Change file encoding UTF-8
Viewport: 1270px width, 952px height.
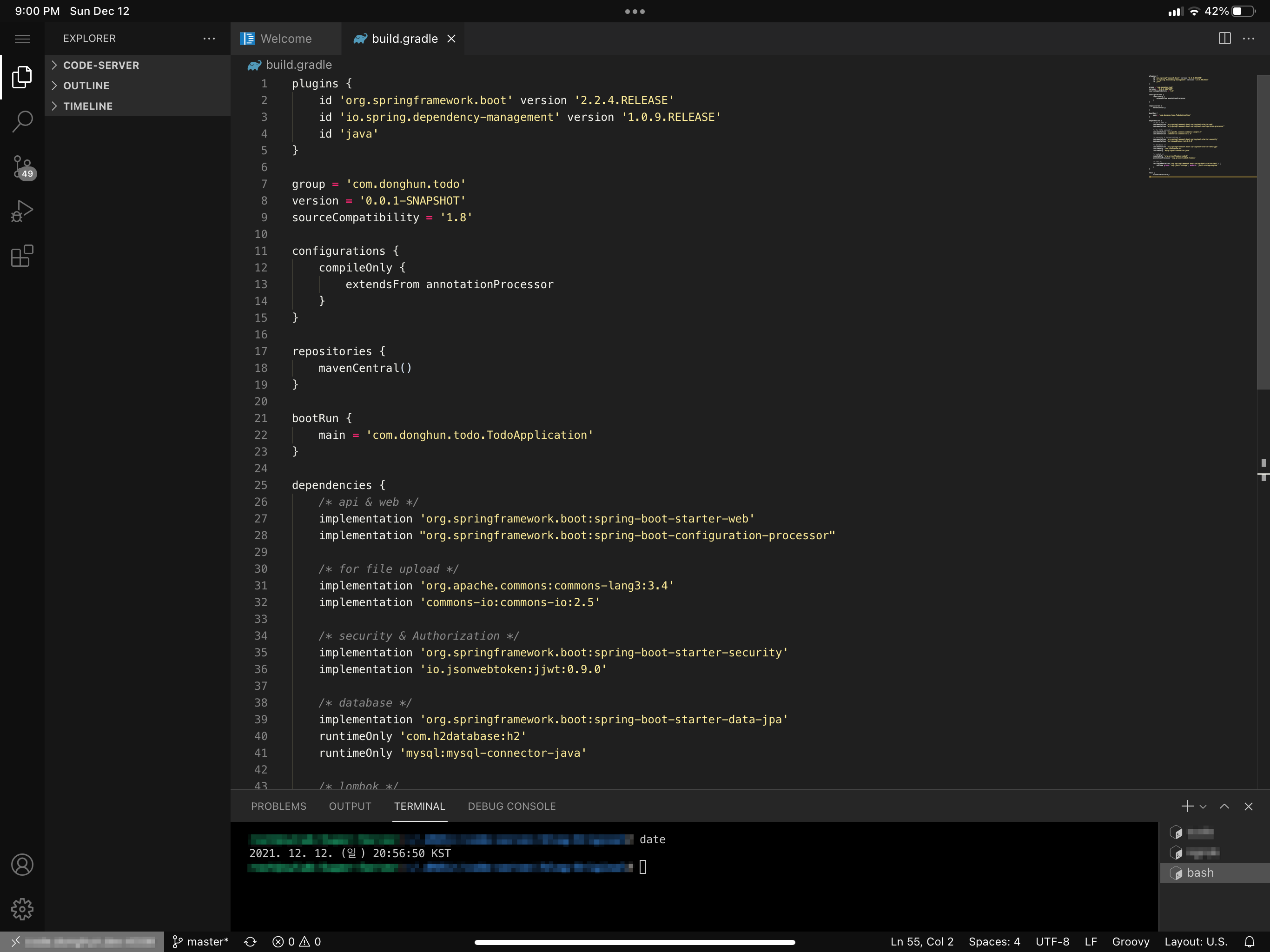[1052, 942]
